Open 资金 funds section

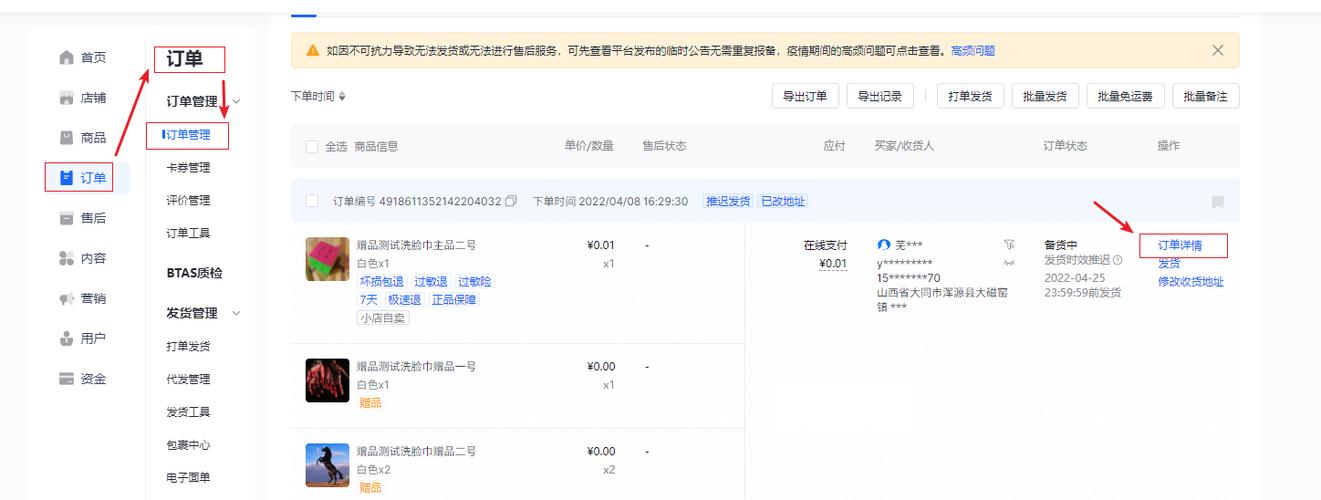coord(82,379)
